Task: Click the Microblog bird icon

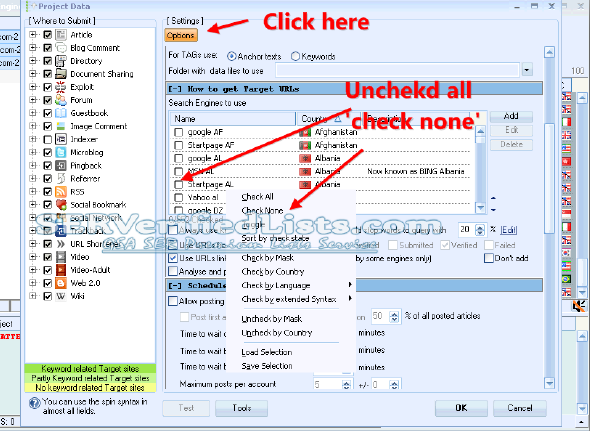Action: point(61,152)
